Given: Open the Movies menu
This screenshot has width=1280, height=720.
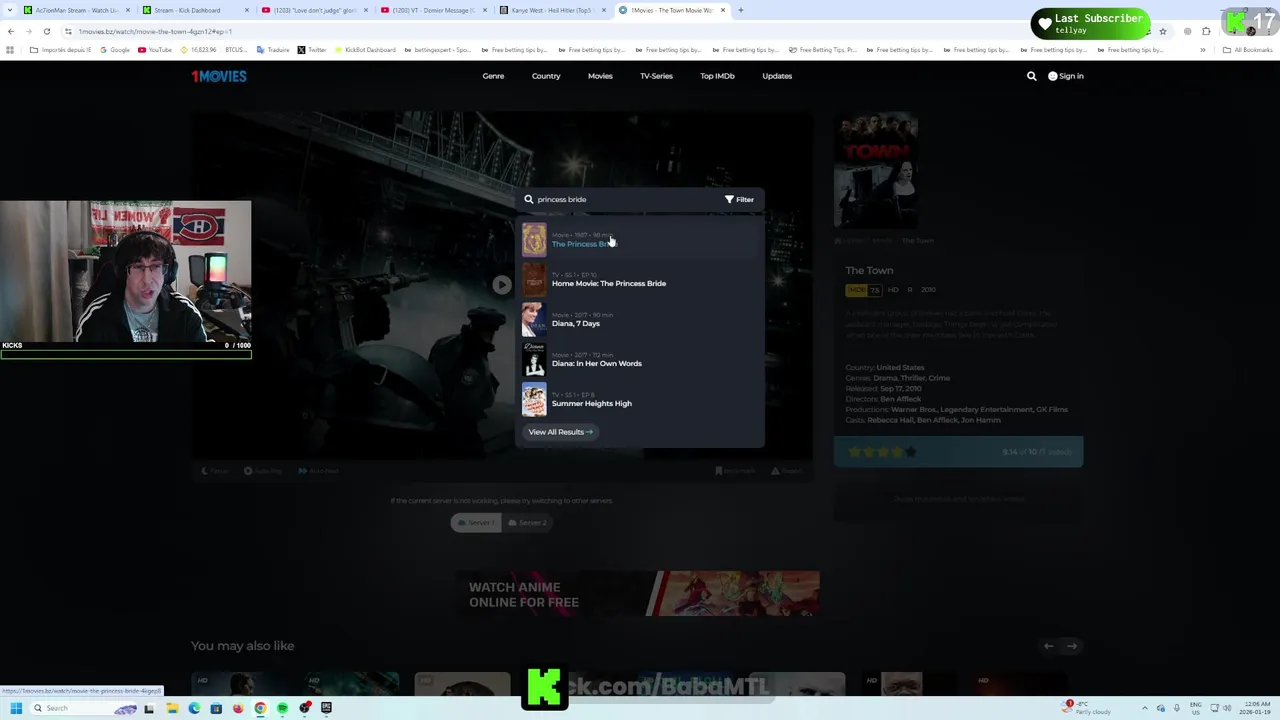Looking at the screenshot, I should pyautogui.click(x=600, y=76).
